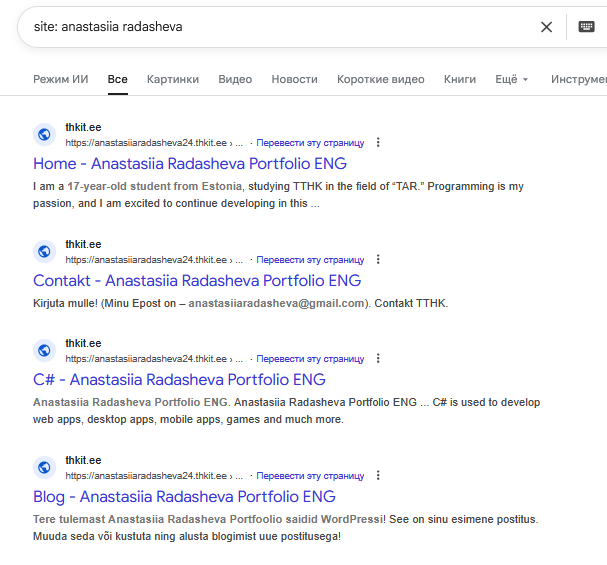607x565 pixels.
Task: Open three-dot menu for Blog result
Action: (x=378, y=476)
